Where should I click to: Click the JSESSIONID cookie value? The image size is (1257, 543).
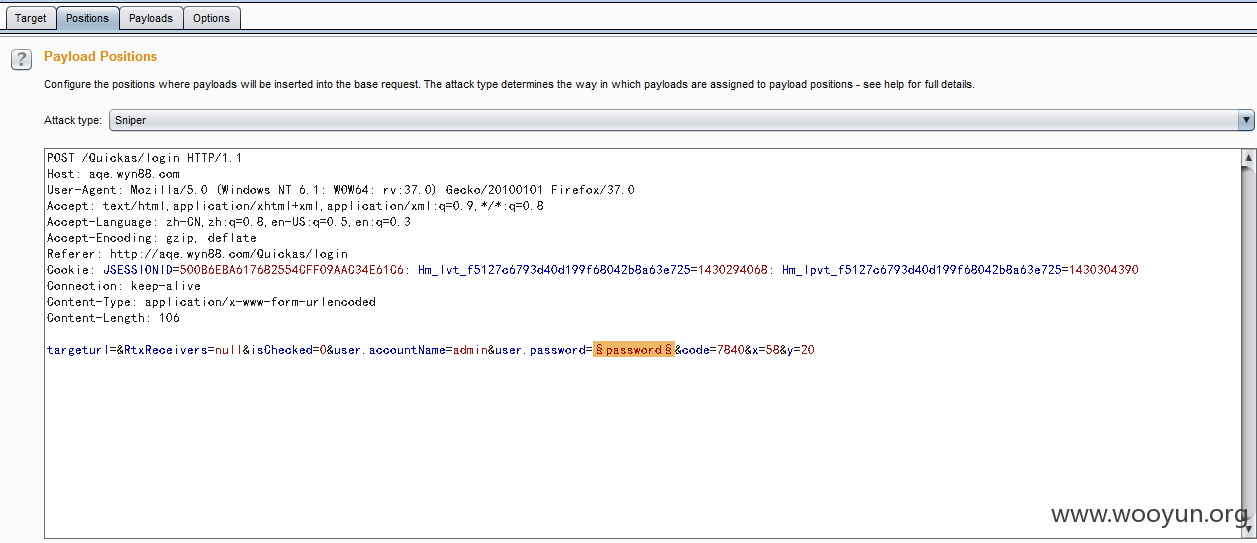292,270
